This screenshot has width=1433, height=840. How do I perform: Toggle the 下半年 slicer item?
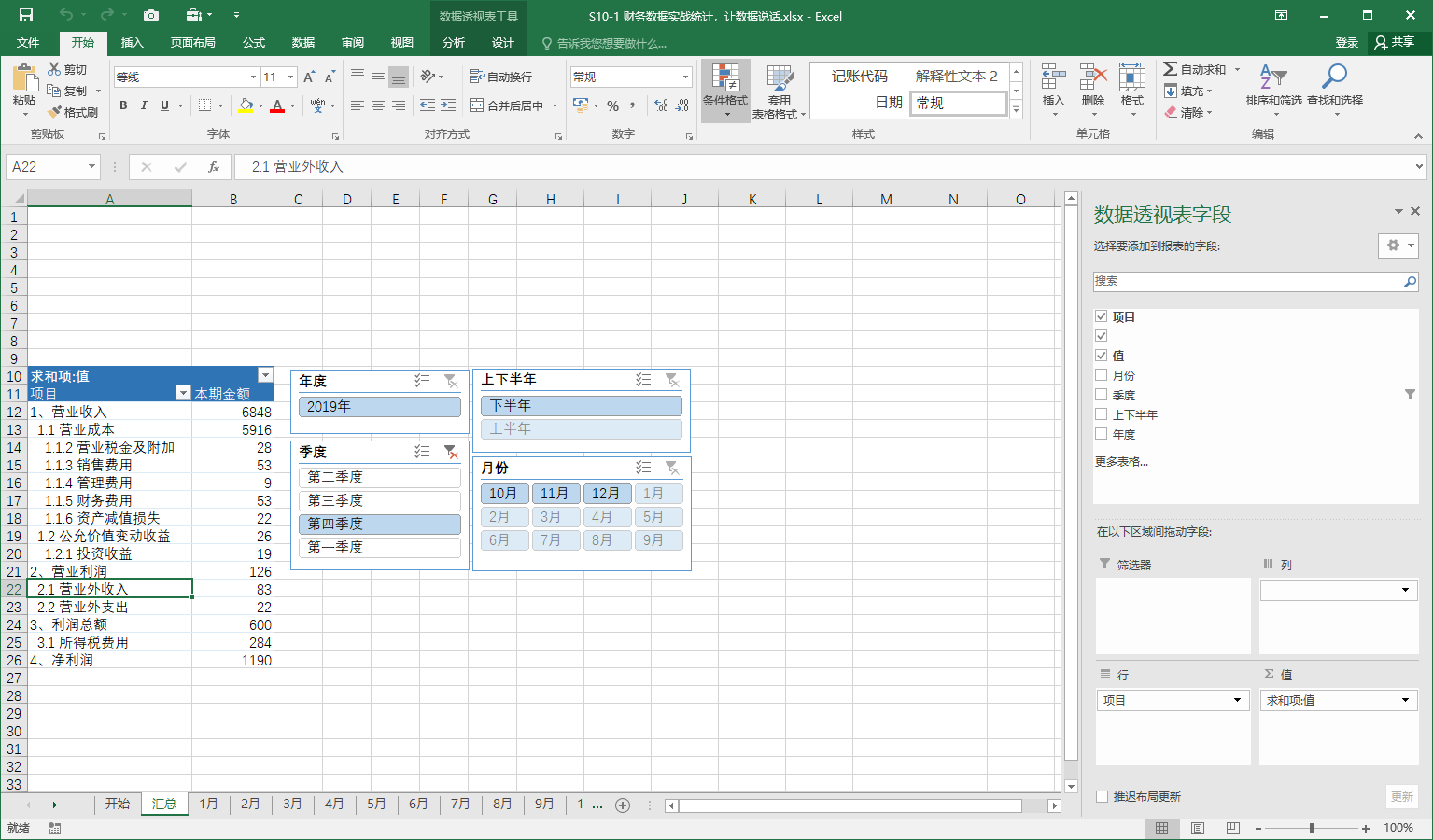click(x=582, y=406)
